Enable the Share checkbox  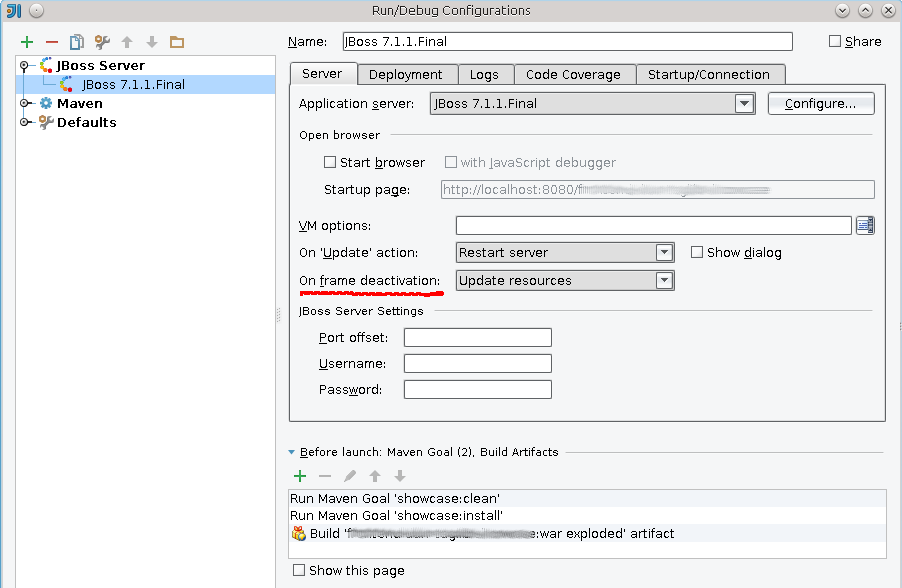pyautogui.click(x=835, y=41)
